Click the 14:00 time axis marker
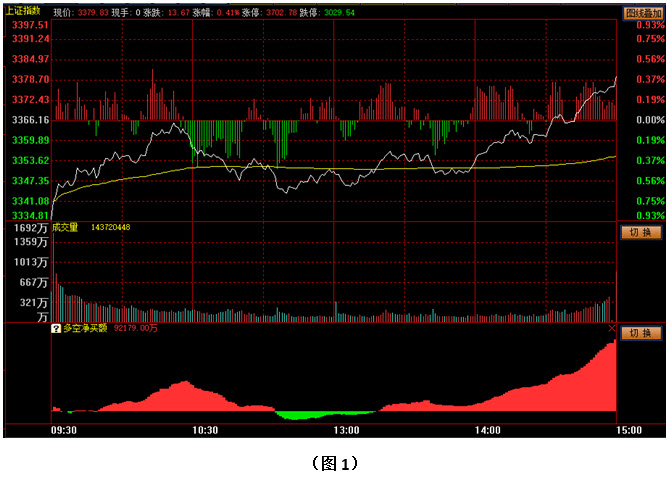The image size is (668, 480). click(x=487, y=429)
